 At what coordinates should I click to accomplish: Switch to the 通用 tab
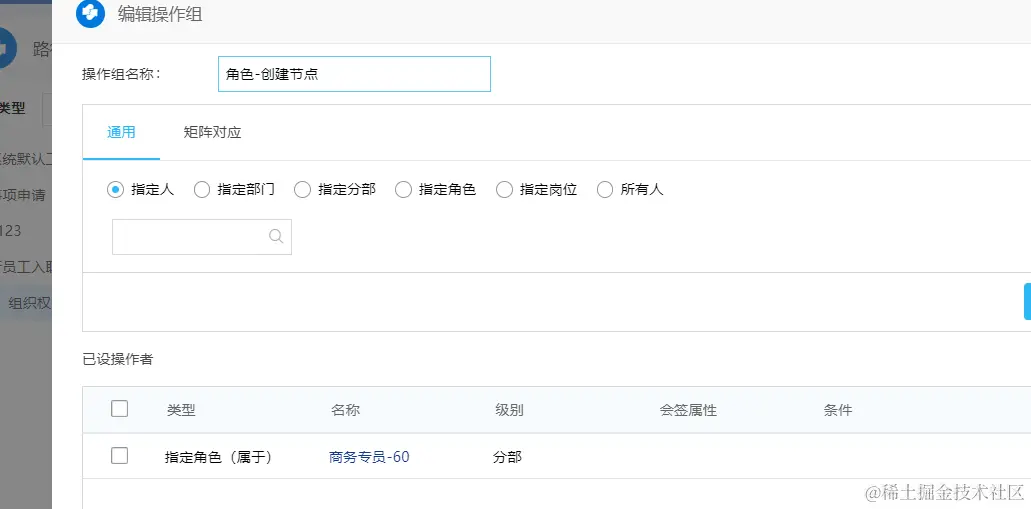tap(121, 132)
